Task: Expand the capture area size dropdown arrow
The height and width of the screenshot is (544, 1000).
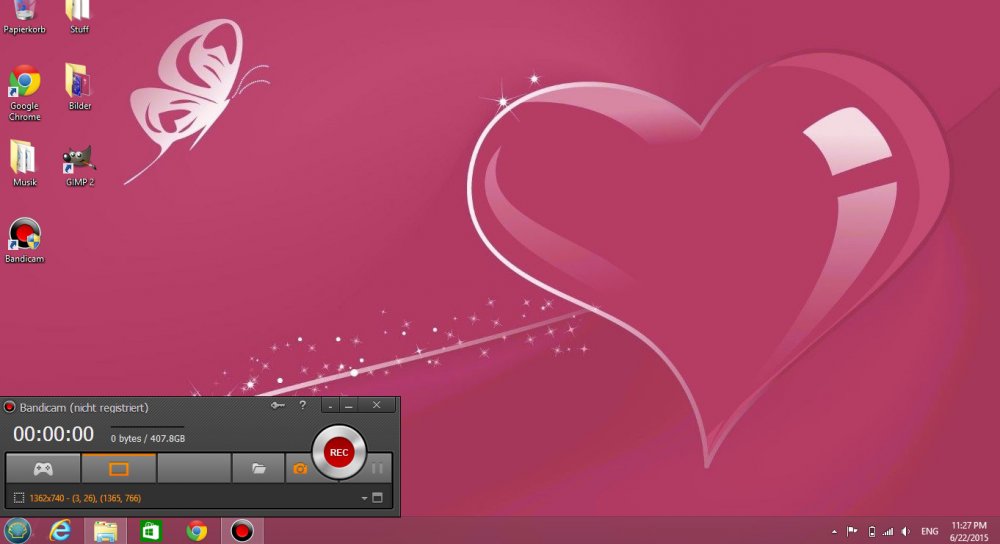Action: tap(364, 498)
